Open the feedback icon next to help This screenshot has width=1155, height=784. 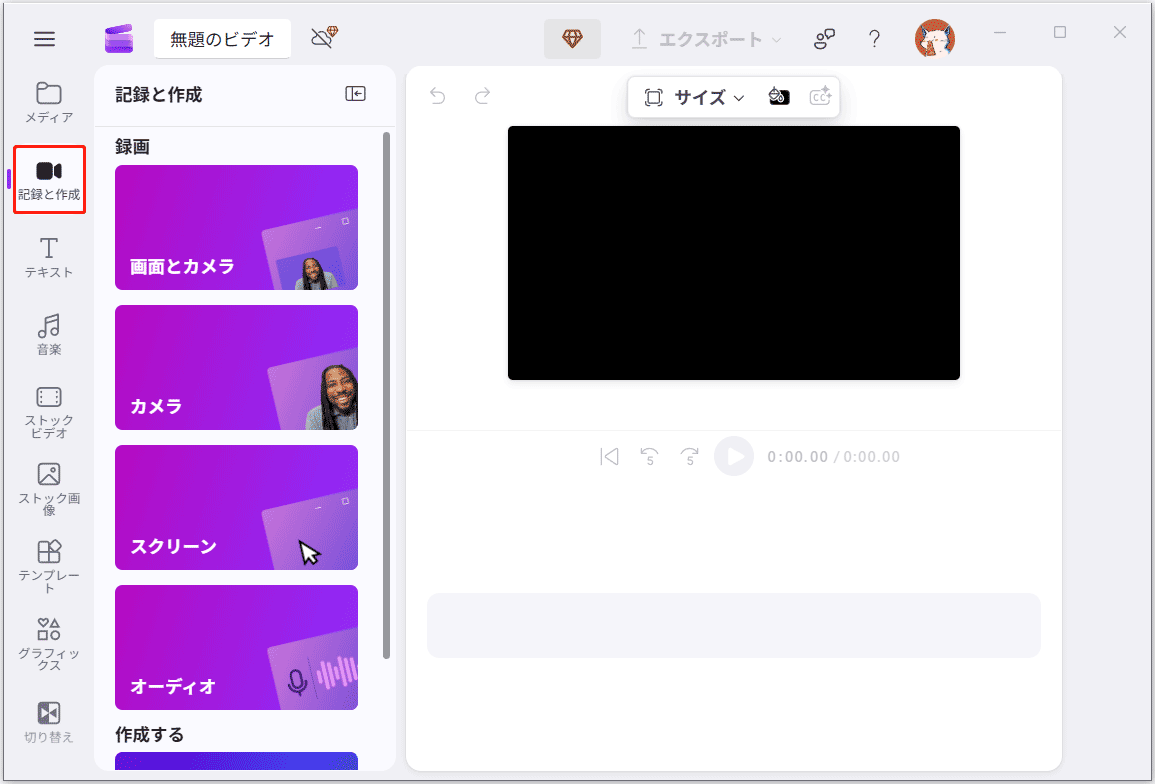pos(824,39)
